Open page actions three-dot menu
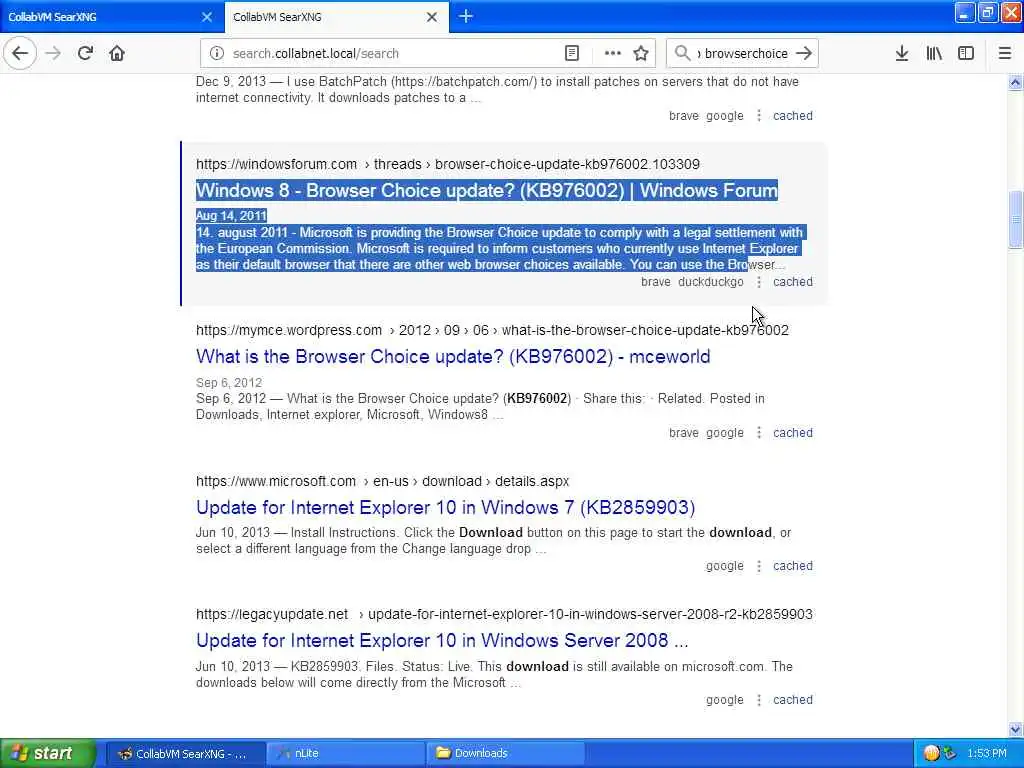 pos(613,53)
